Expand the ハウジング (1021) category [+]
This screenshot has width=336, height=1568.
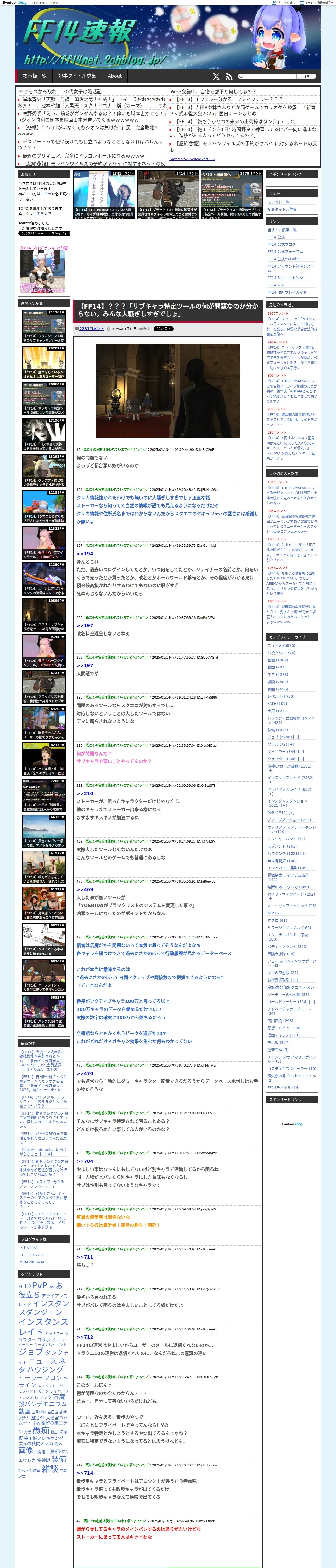tap(304, 854)
